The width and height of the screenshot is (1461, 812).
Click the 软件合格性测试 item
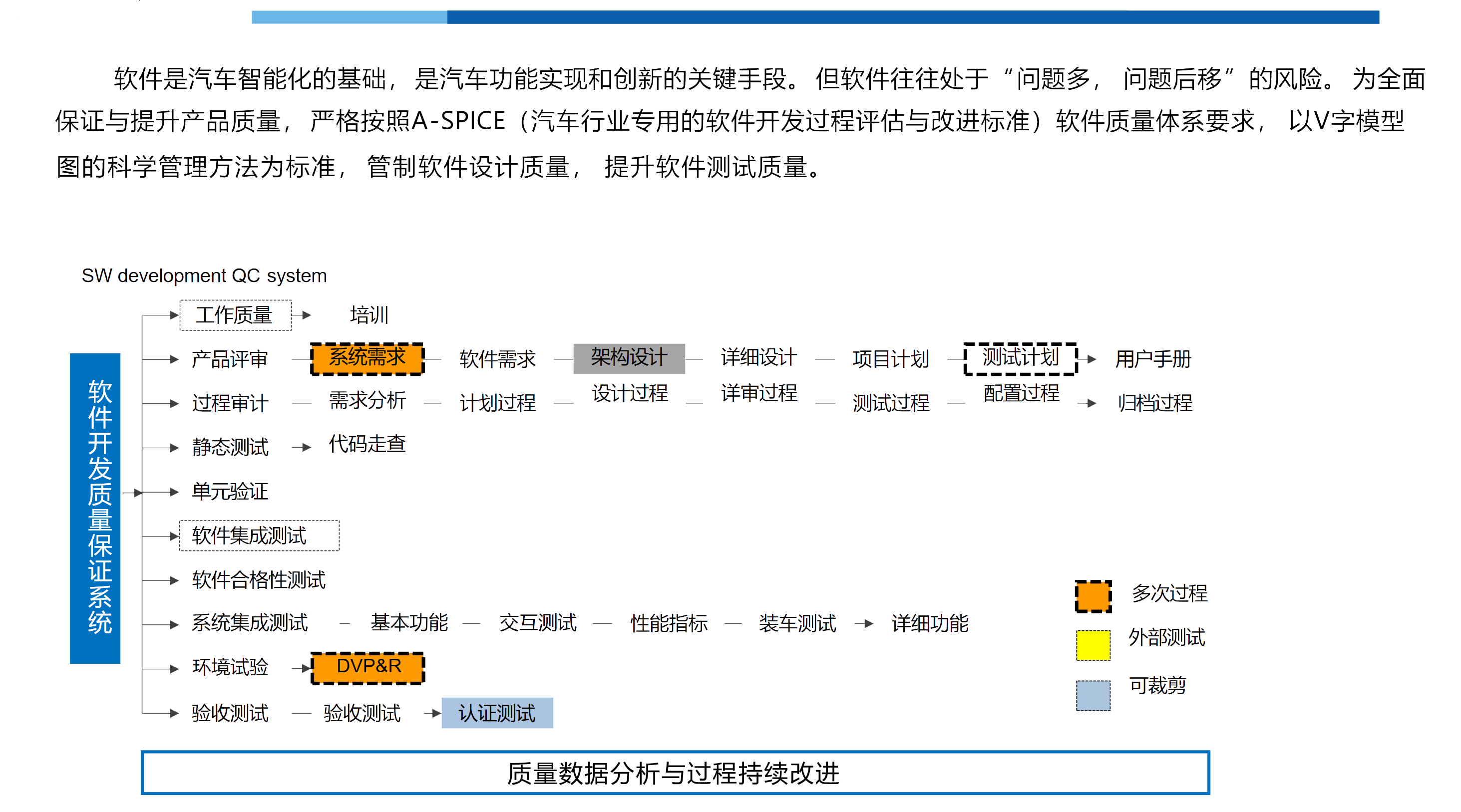pos(259,579)
